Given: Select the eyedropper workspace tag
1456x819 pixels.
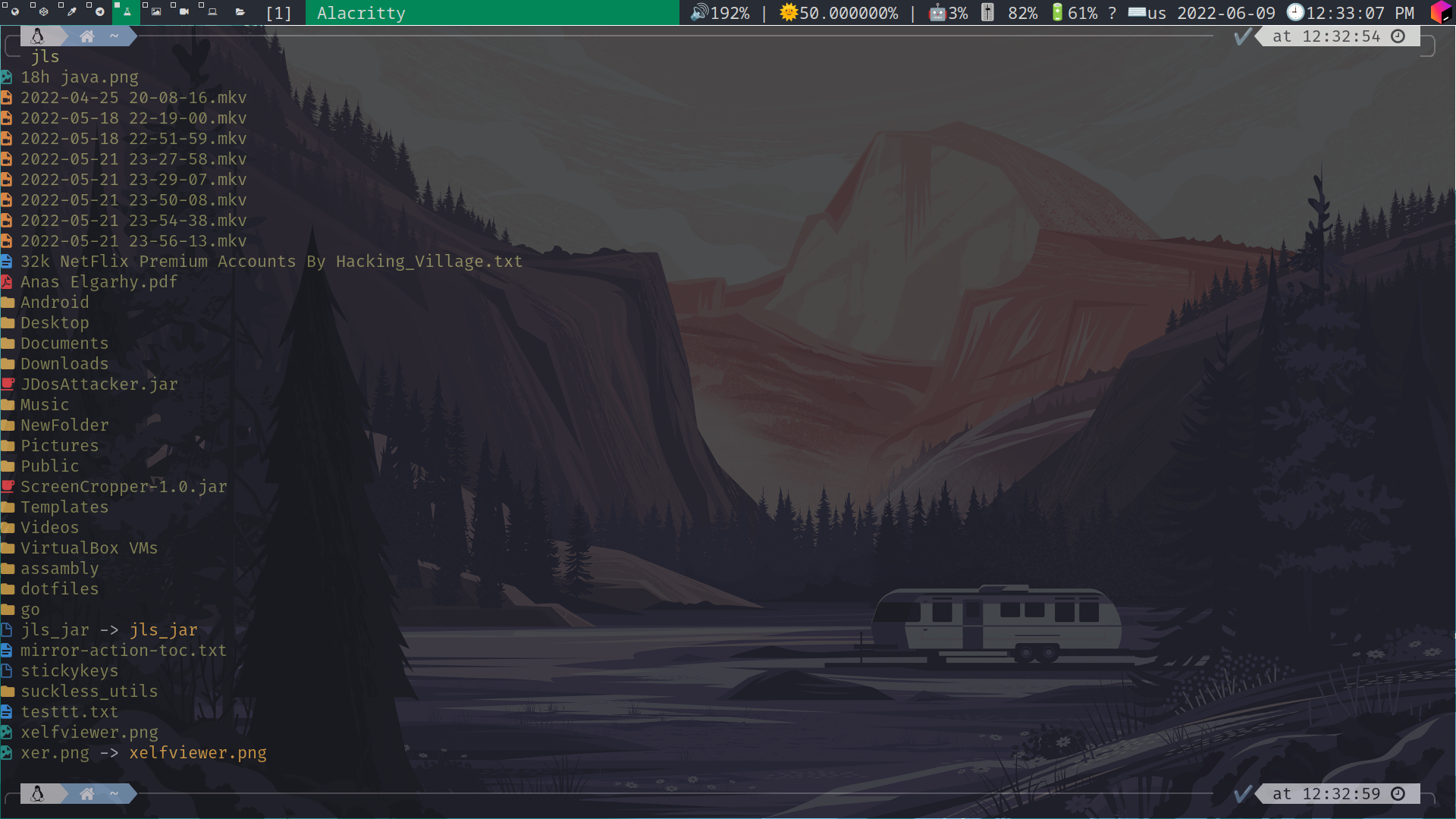Looking at the screenshot, I should [71, 12].
